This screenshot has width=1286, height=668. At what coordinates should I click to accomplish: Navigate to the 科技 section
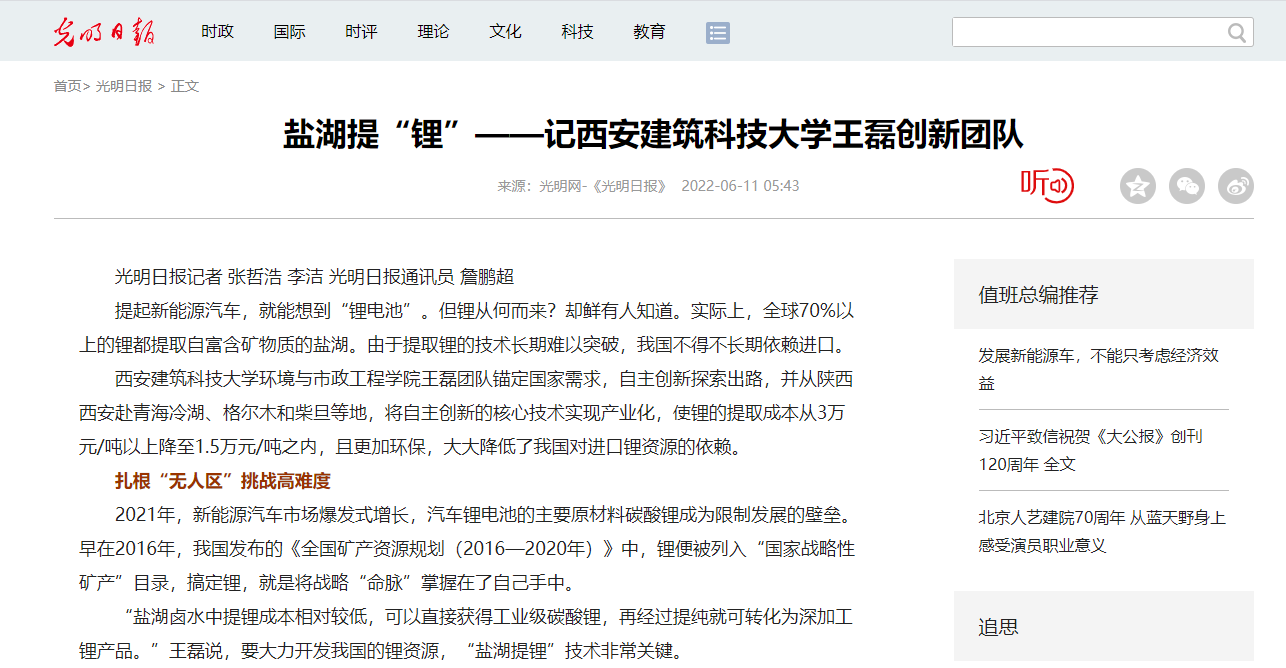pyautogui.click(x=577, y=32)
